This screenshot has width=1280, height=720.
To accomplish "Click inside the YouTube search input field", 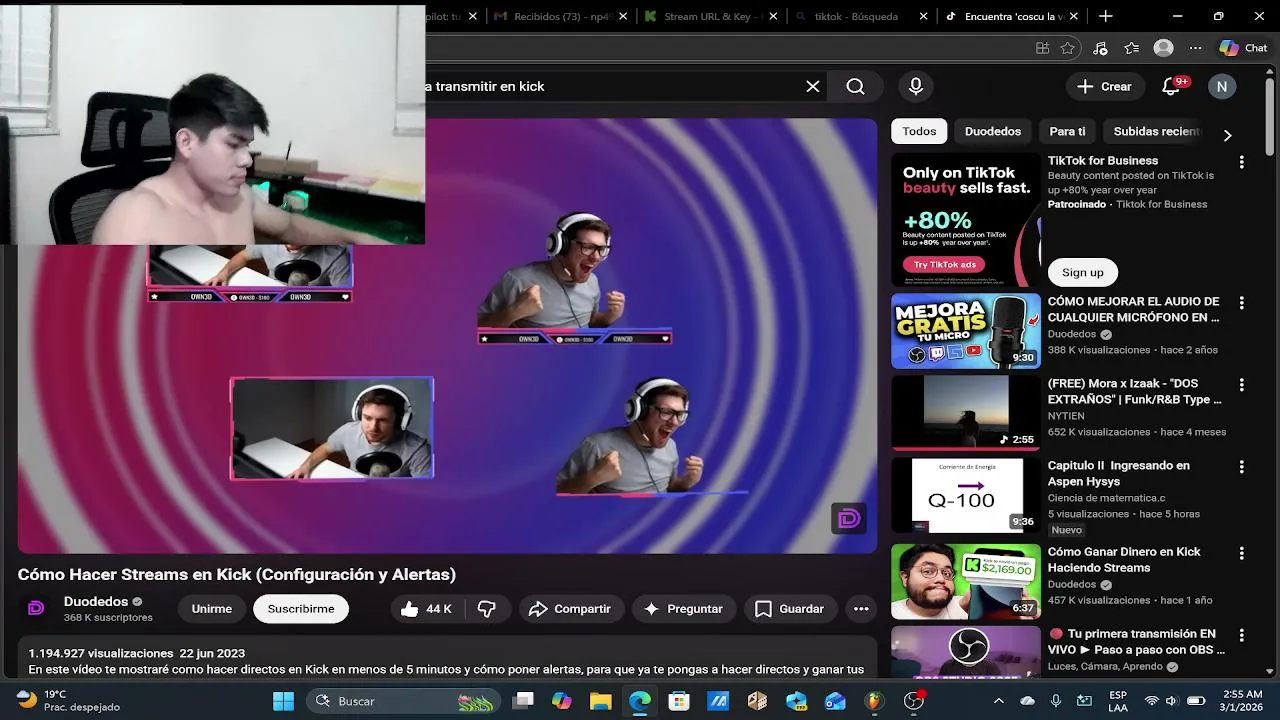I will tap(610, 87).
